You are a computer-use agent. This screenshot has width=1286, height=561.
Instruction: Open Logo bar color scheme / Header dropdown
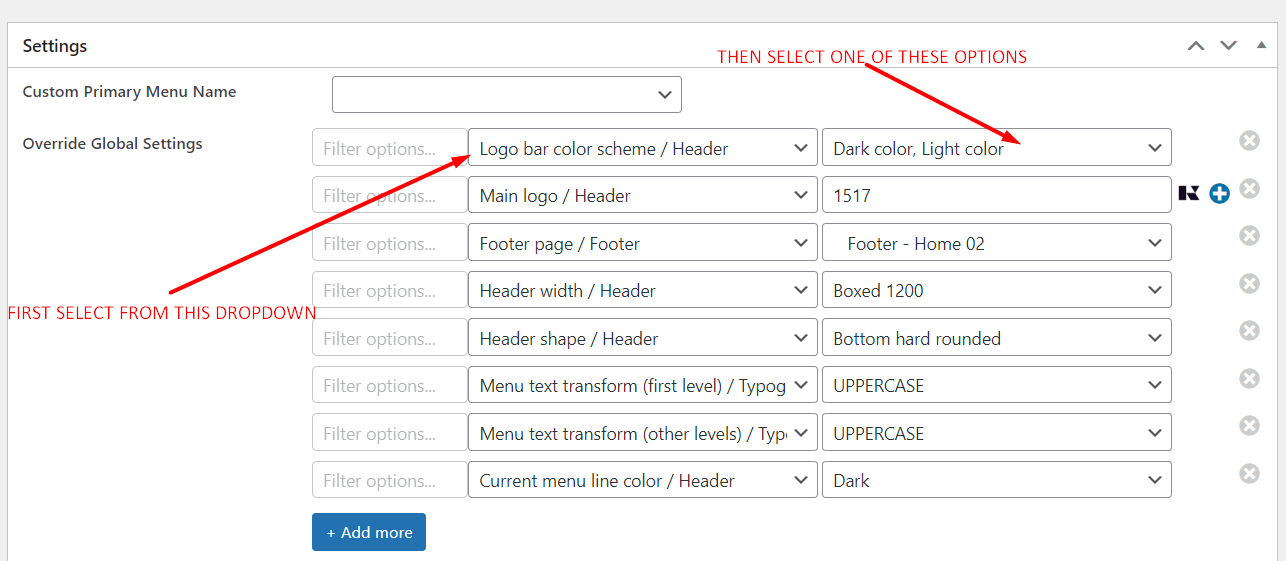643,148
